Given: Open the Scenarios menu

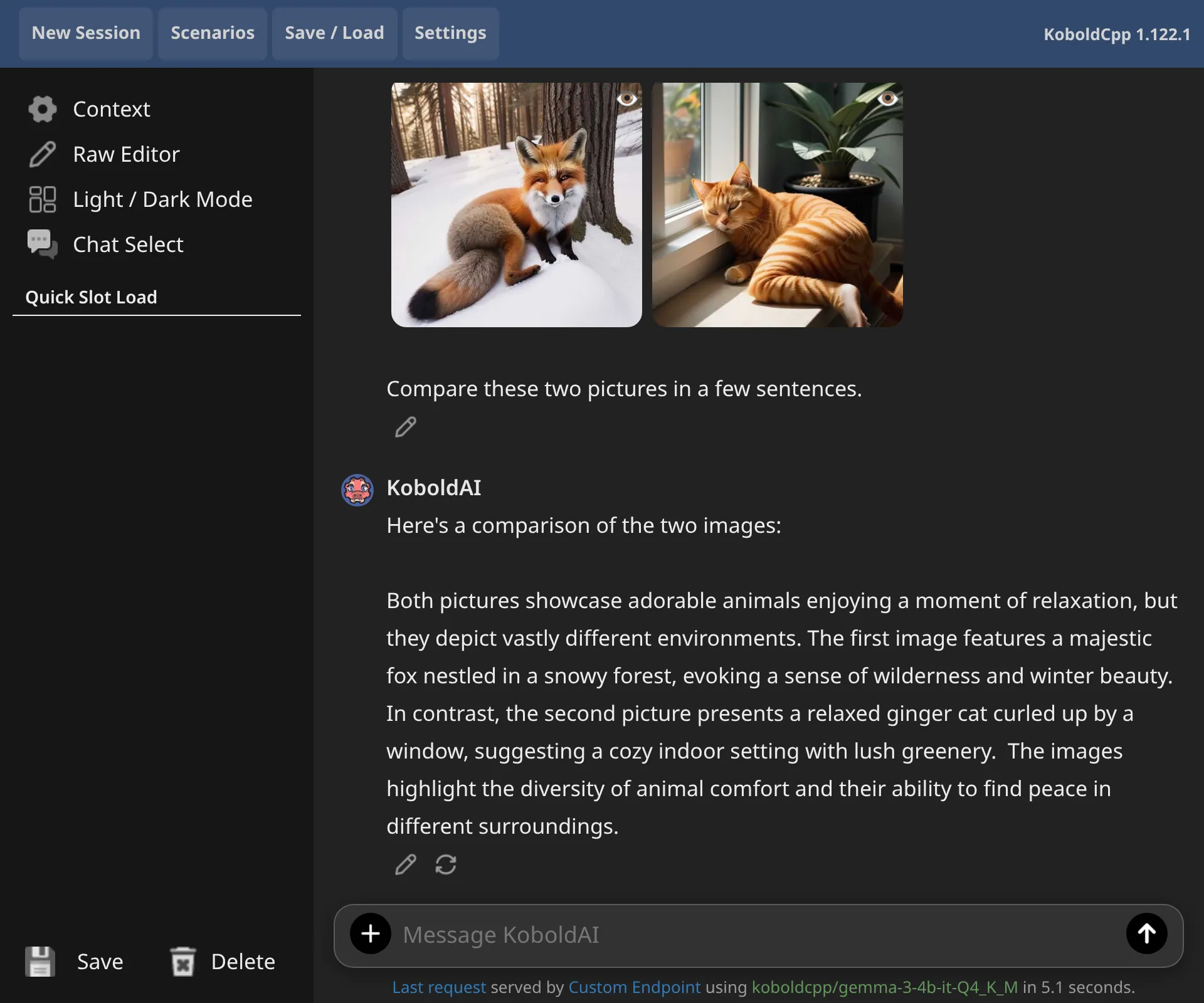Looking at the screenshot, I should click(213, 33).
